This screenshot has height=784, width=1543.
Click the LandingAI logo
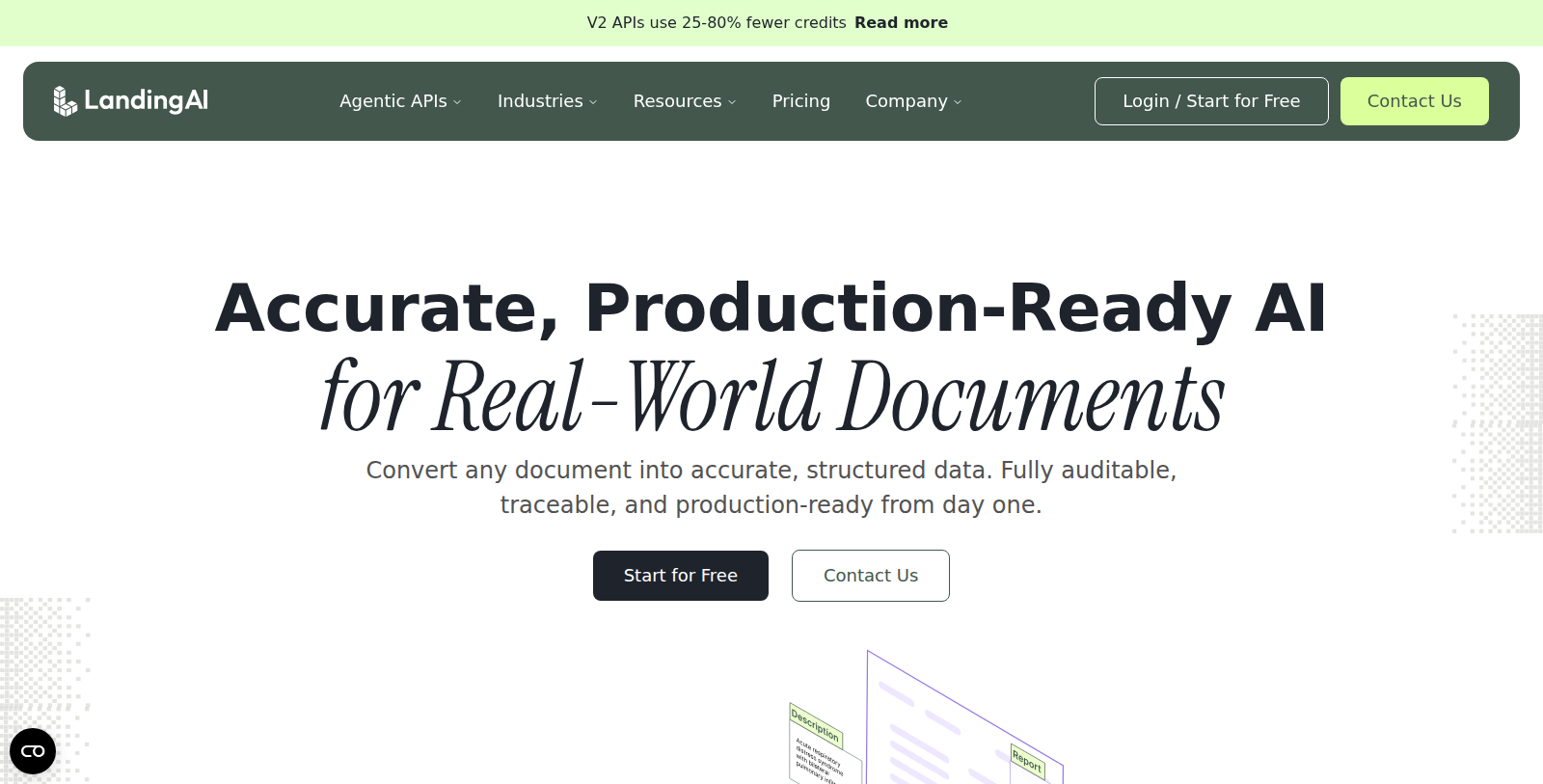130,100
